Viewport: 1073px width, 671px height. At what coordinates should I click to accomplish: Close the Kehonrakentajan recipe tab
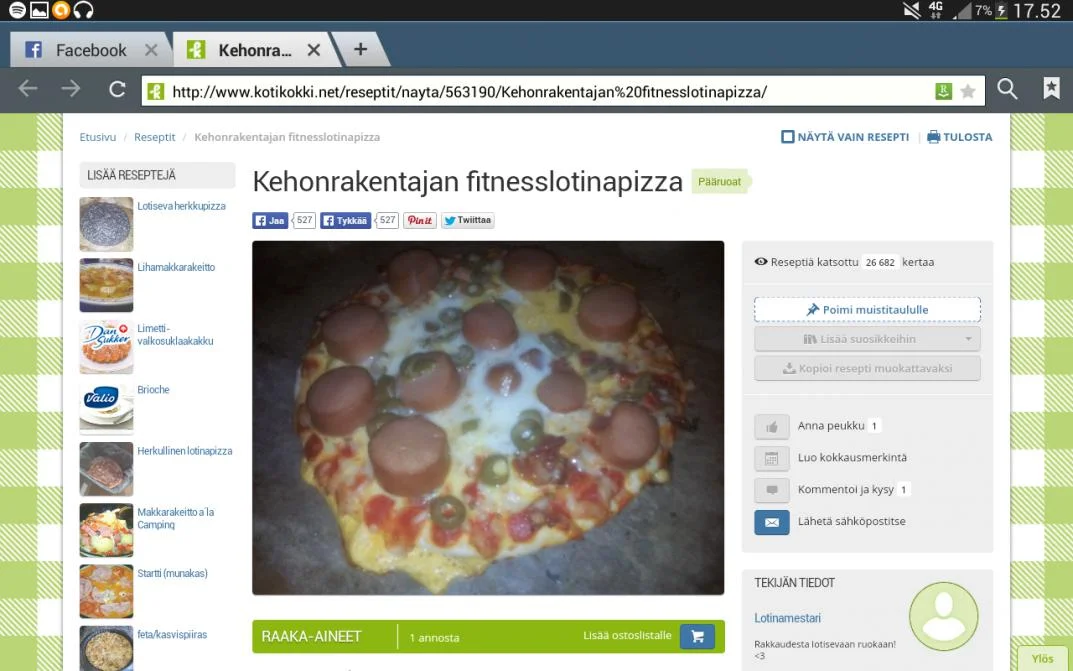pos(313,50)
